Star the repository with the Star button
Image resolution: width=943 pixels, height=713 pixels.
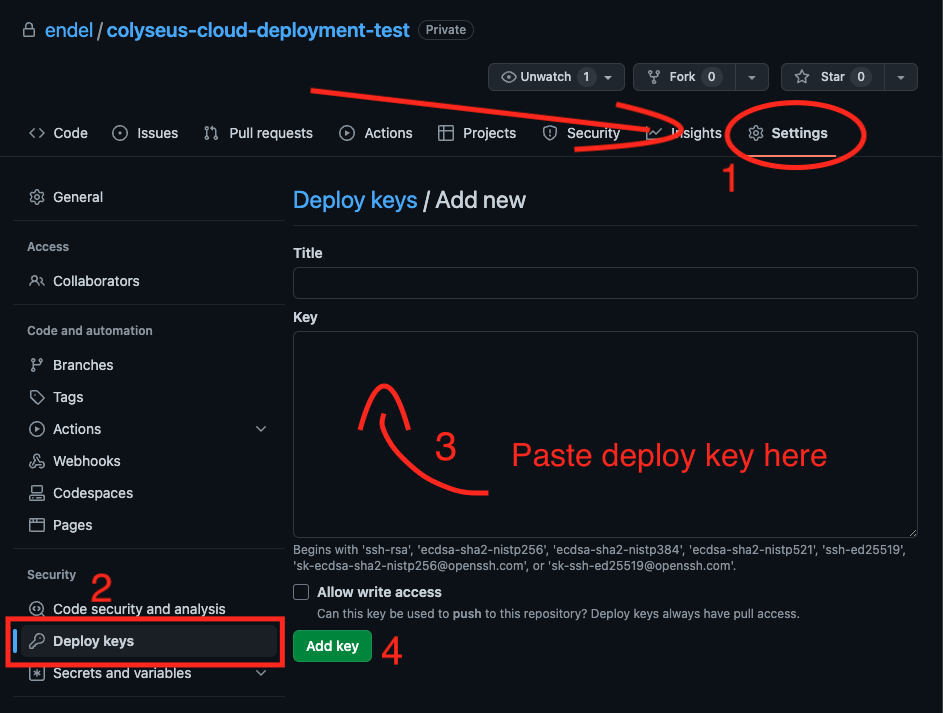(832, 77)
